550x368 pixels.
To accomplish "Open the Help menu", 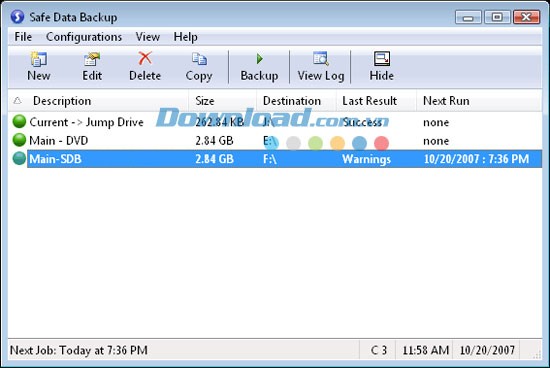I will [186, 37].
